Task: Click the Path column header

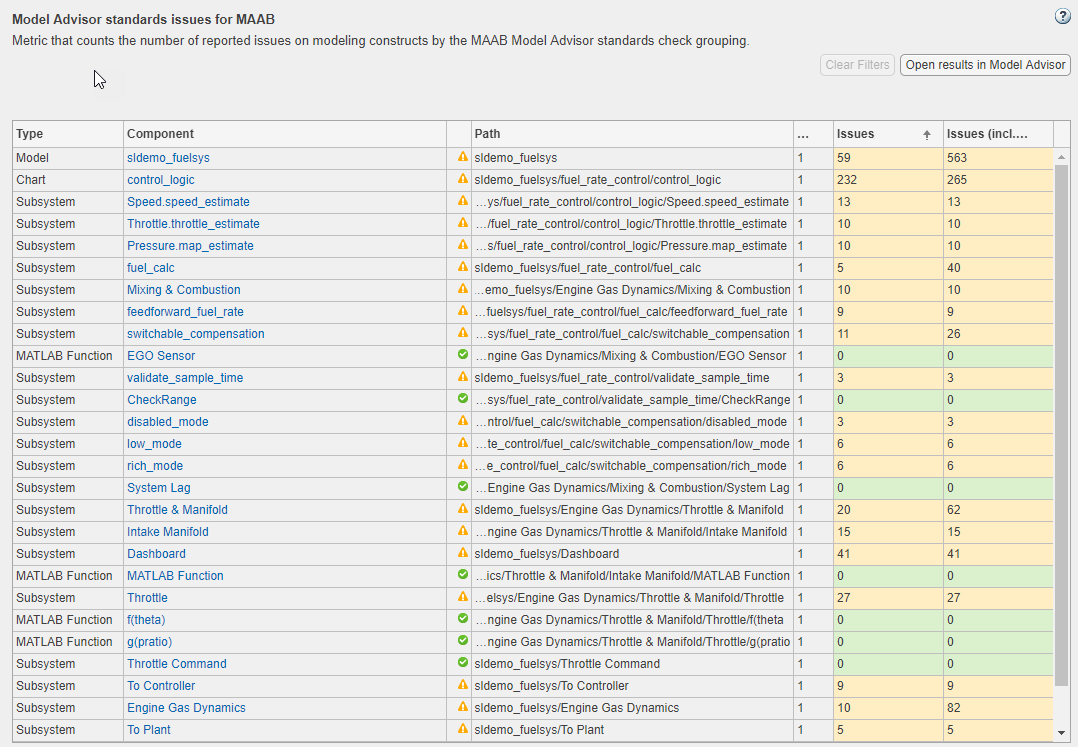Action: click(632, 134)
